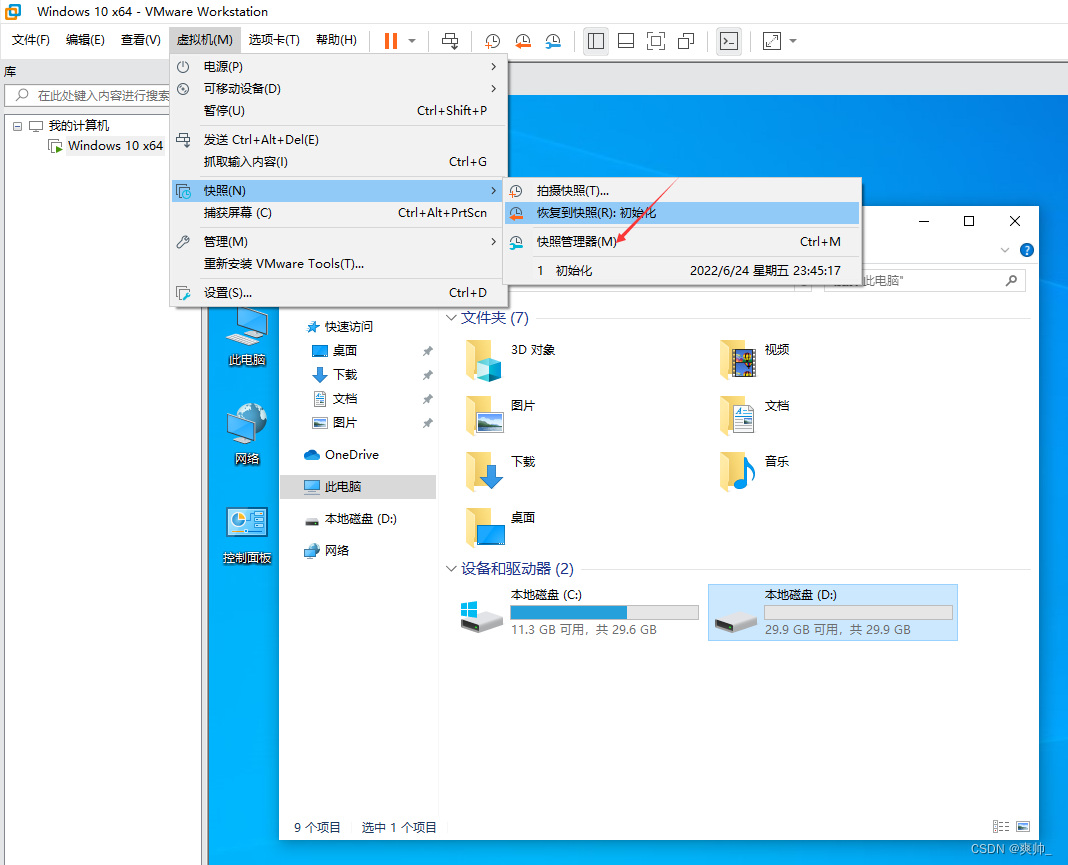
Task: Select the 图片 folder in the Explorer content area
Action: [x=501, y=415]
